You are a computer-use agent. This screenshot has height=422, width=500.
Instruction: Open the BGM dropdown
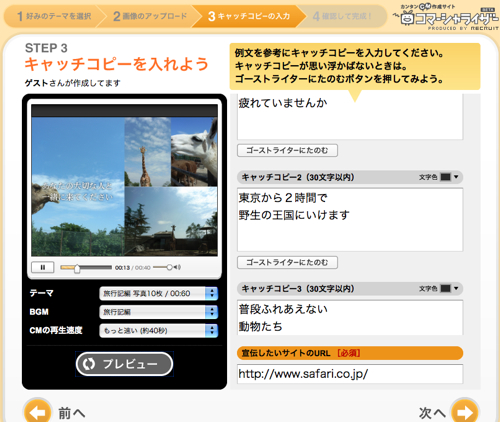coord(159,312)
